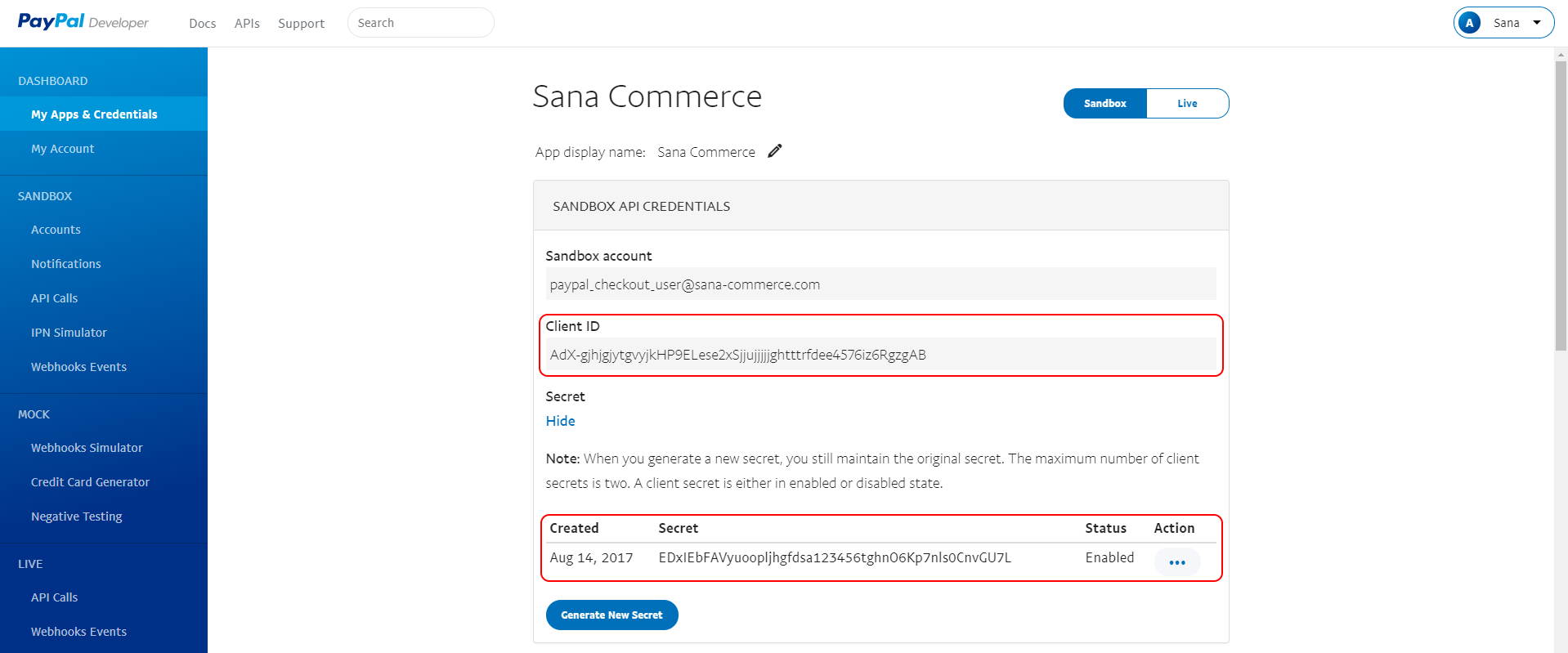Click the Enabled status cell

point(1109,558)
